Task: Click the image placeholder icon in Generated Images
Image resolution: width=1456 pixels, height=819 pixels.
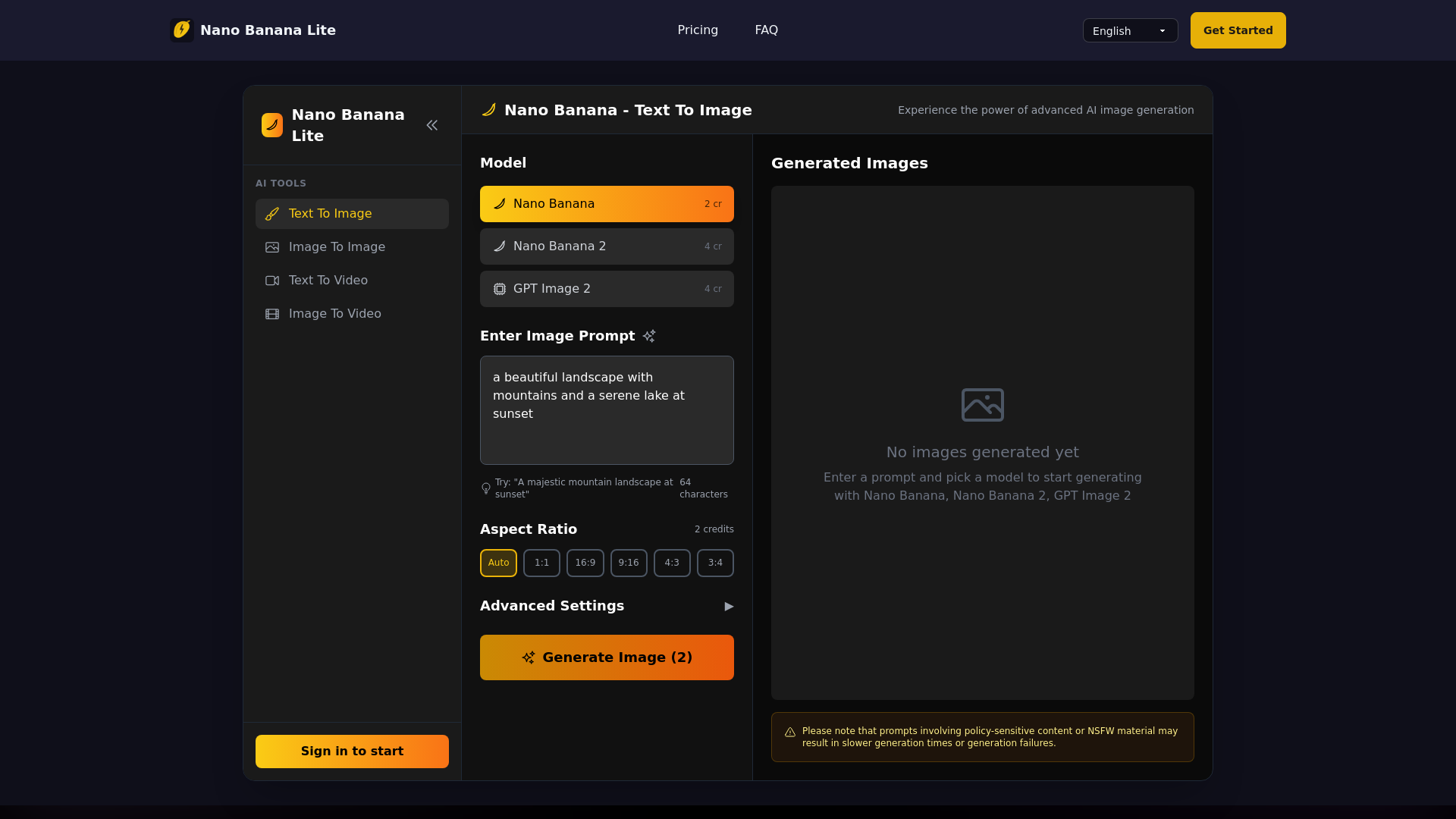Action: click(983, 405)
